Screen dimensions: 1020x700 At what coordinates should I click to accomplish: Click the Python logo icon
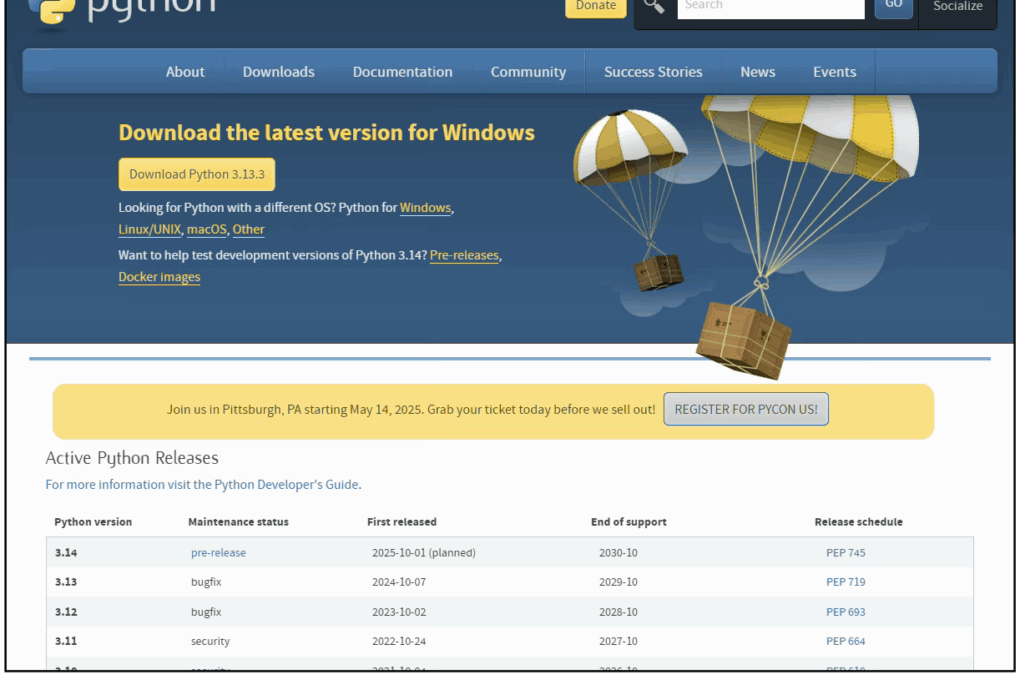50,8
